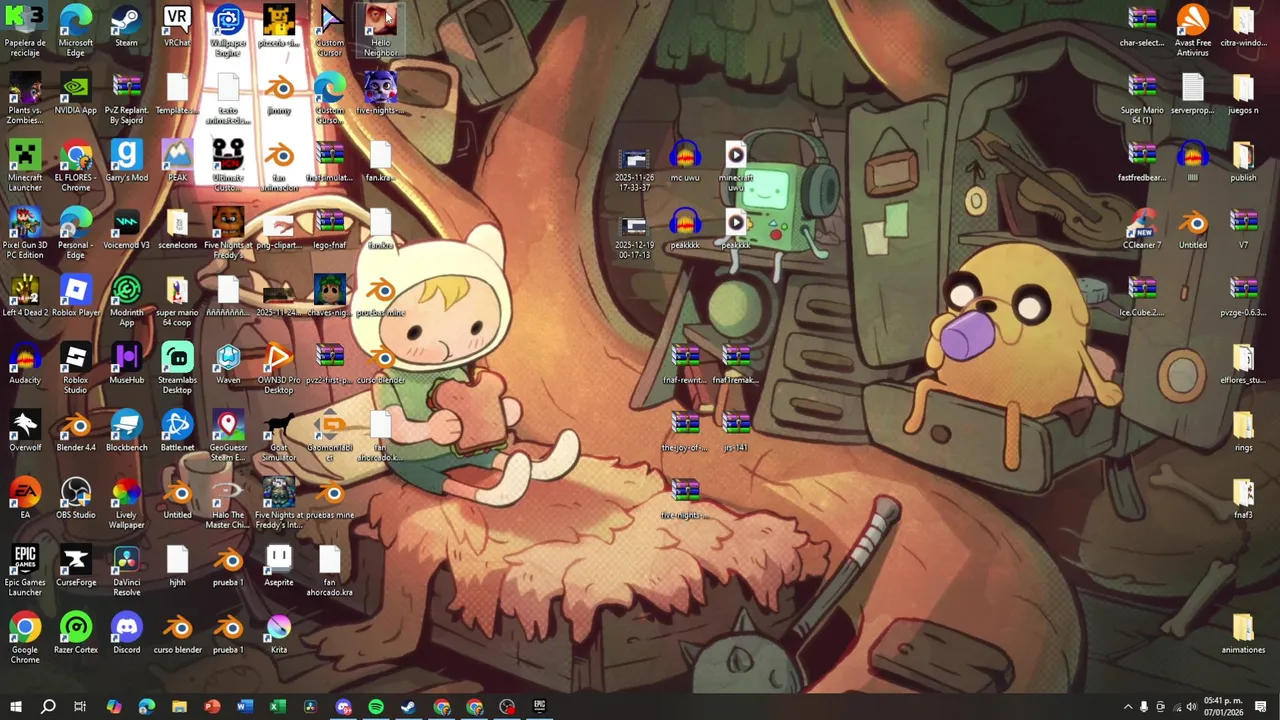Expand the hidden system tray icons

click(1128, 707)
